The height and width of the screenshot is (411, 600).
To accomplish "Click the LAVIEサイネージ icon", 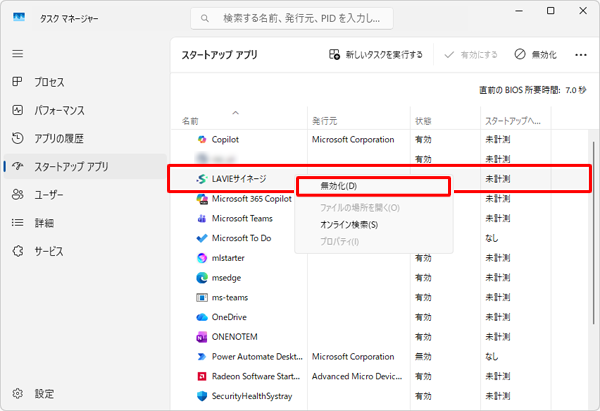I will (202, 179).
